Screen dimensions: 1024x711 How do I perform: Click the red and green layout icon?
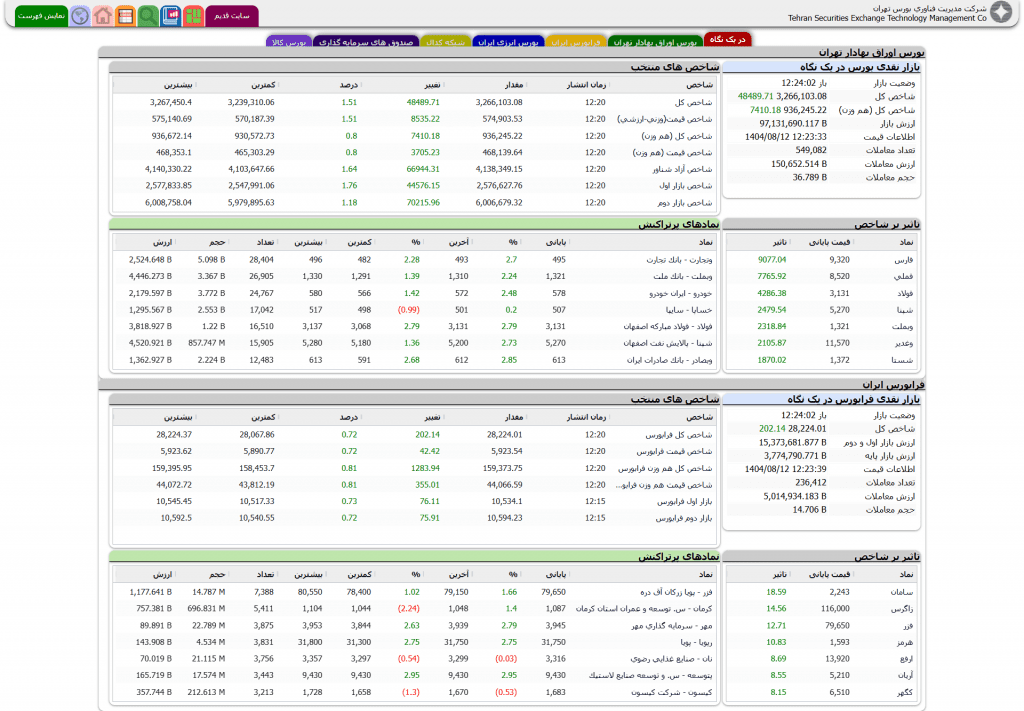193,16
